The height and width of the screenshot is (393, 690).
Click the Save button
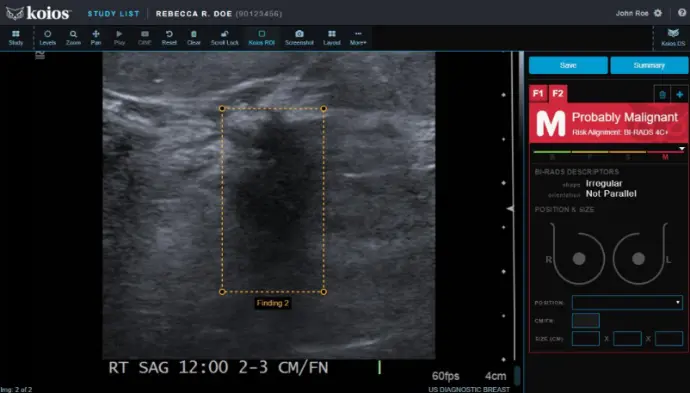568,65
